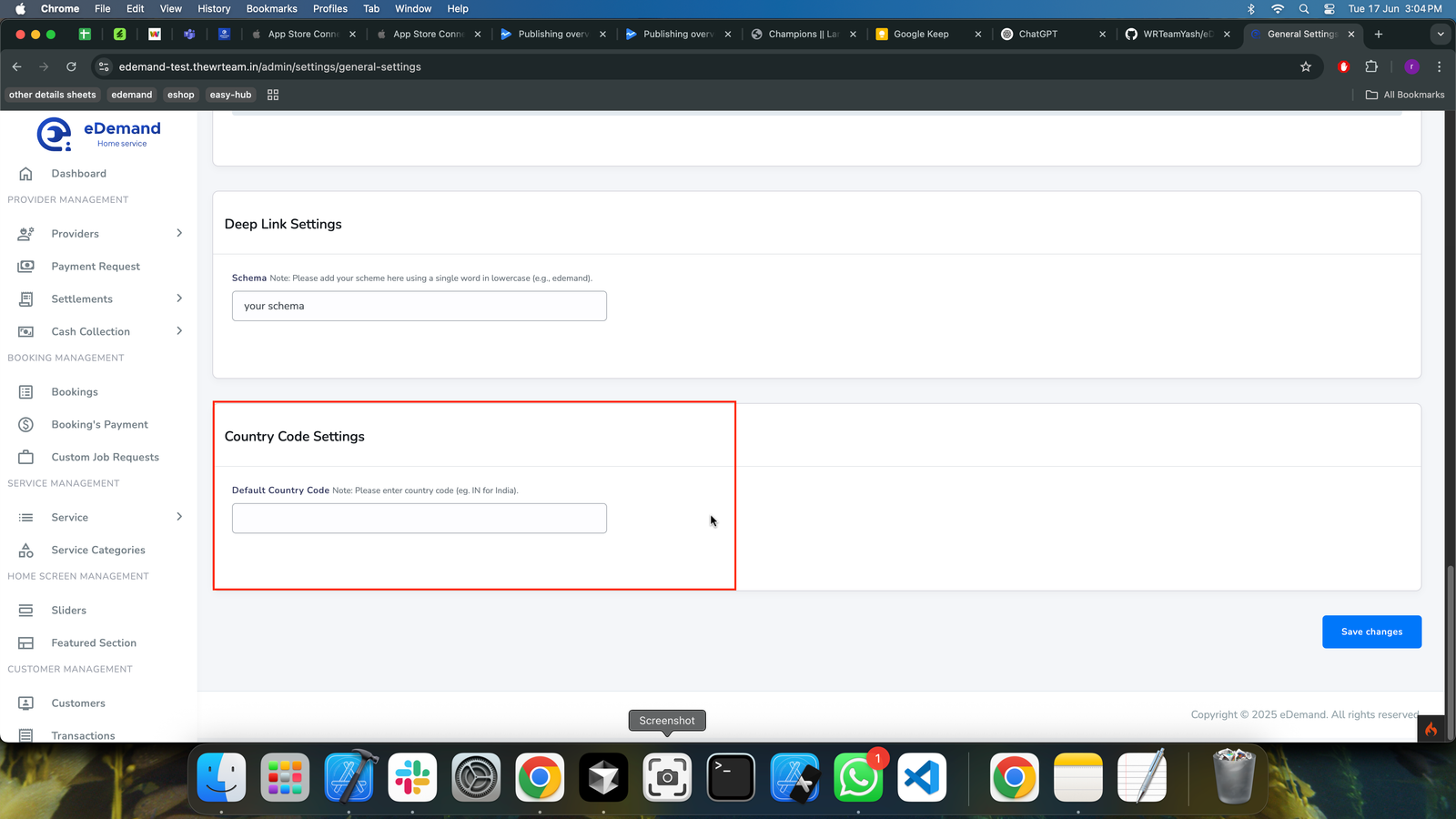Switch to the ChatGPT browser tab
The width and height of the screenshot is (1456, 819).
(1037, 34)
